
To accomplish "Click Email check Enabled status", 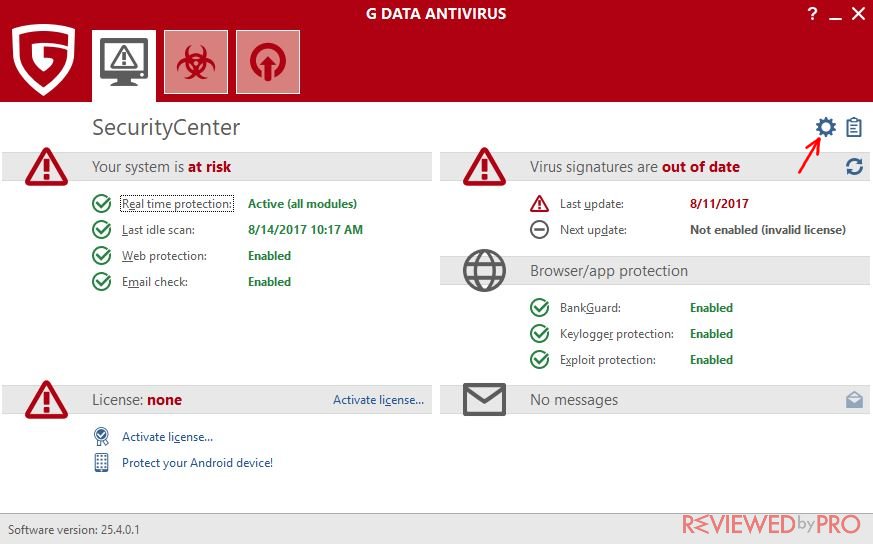I will tap(269, 282).
